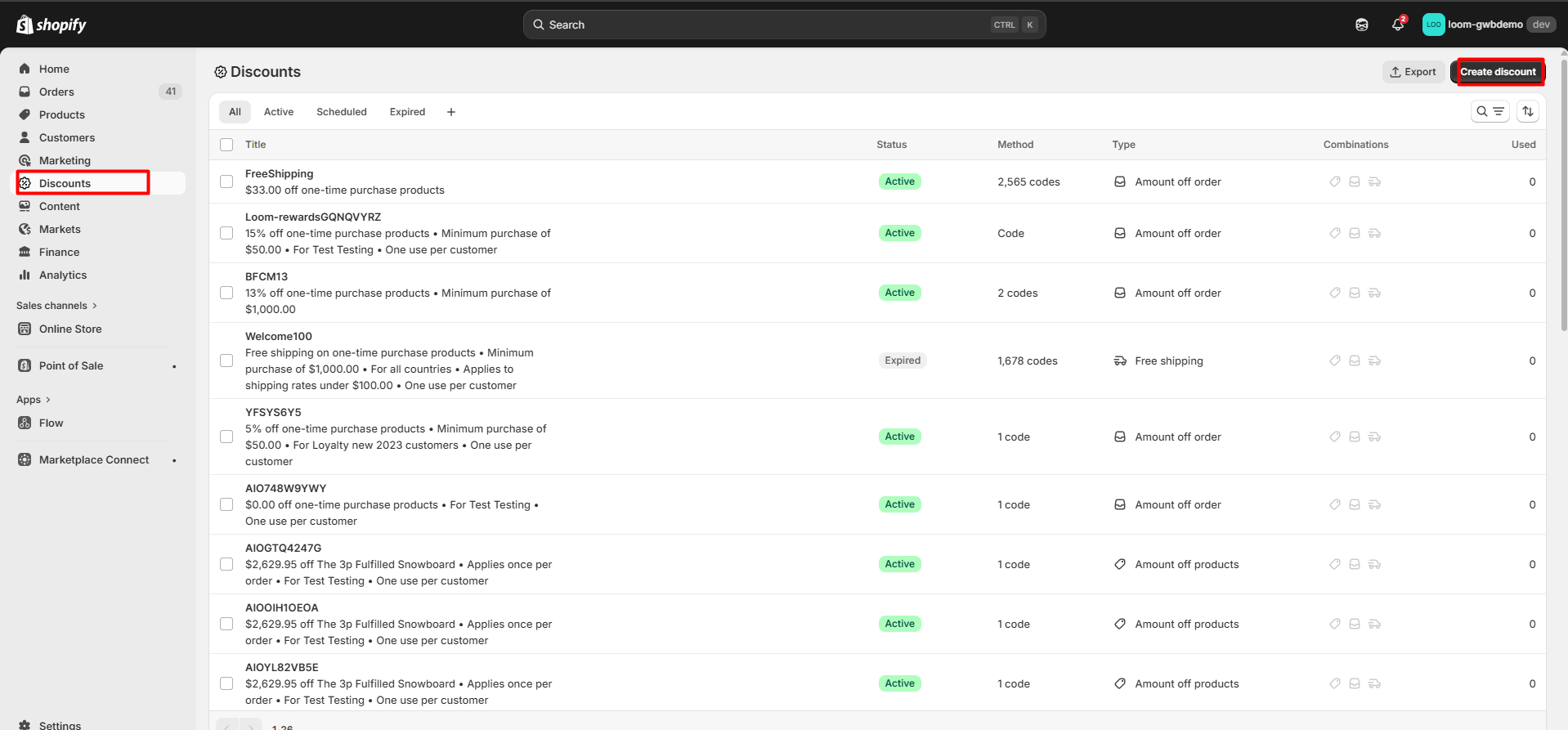This screenshot has height=730, width=1568.
Task: Expand the Apps section chevron
Action: (47, 400)
